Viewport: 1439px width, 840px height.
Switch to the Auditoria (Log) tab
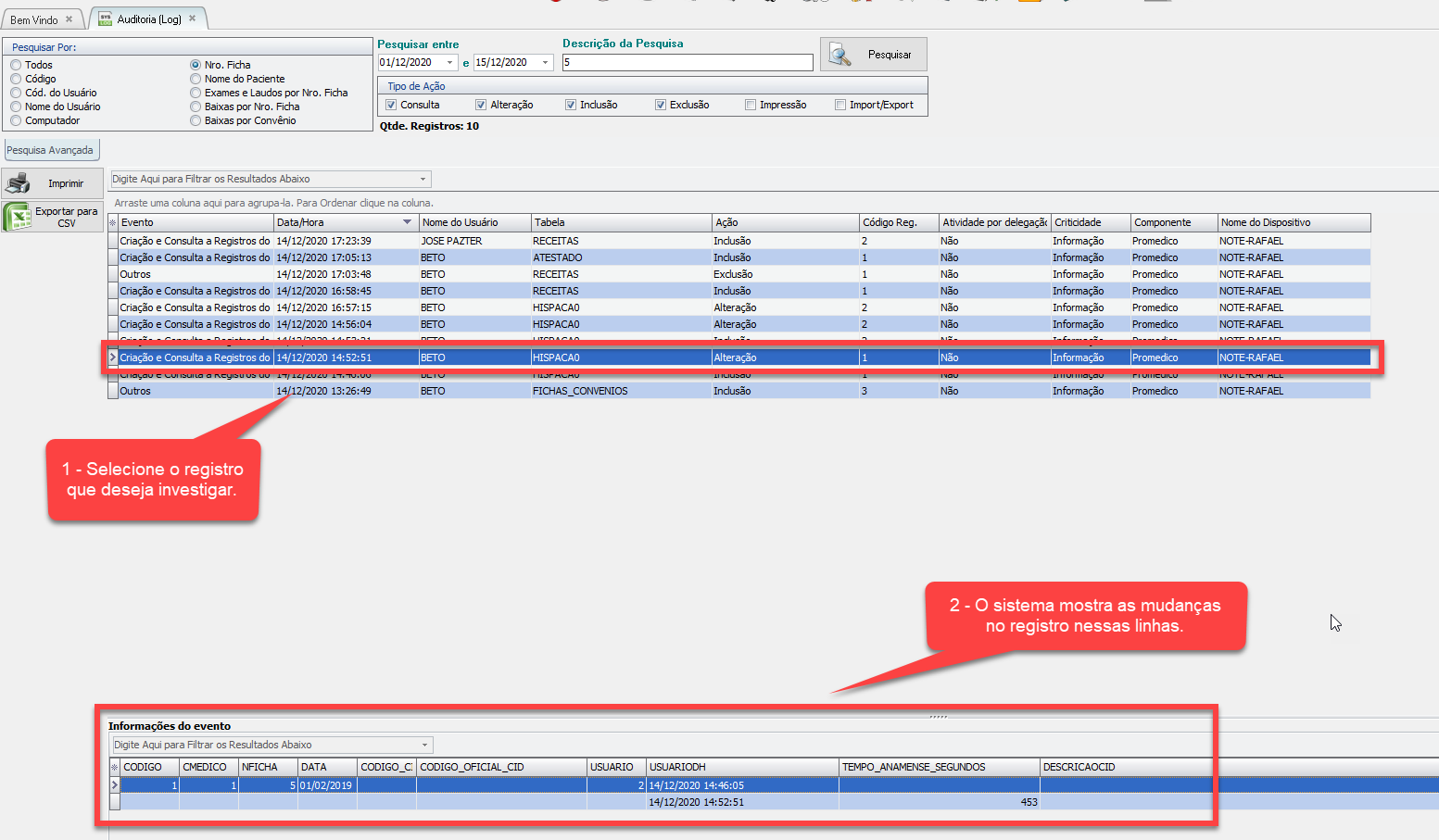coord(148,19)
